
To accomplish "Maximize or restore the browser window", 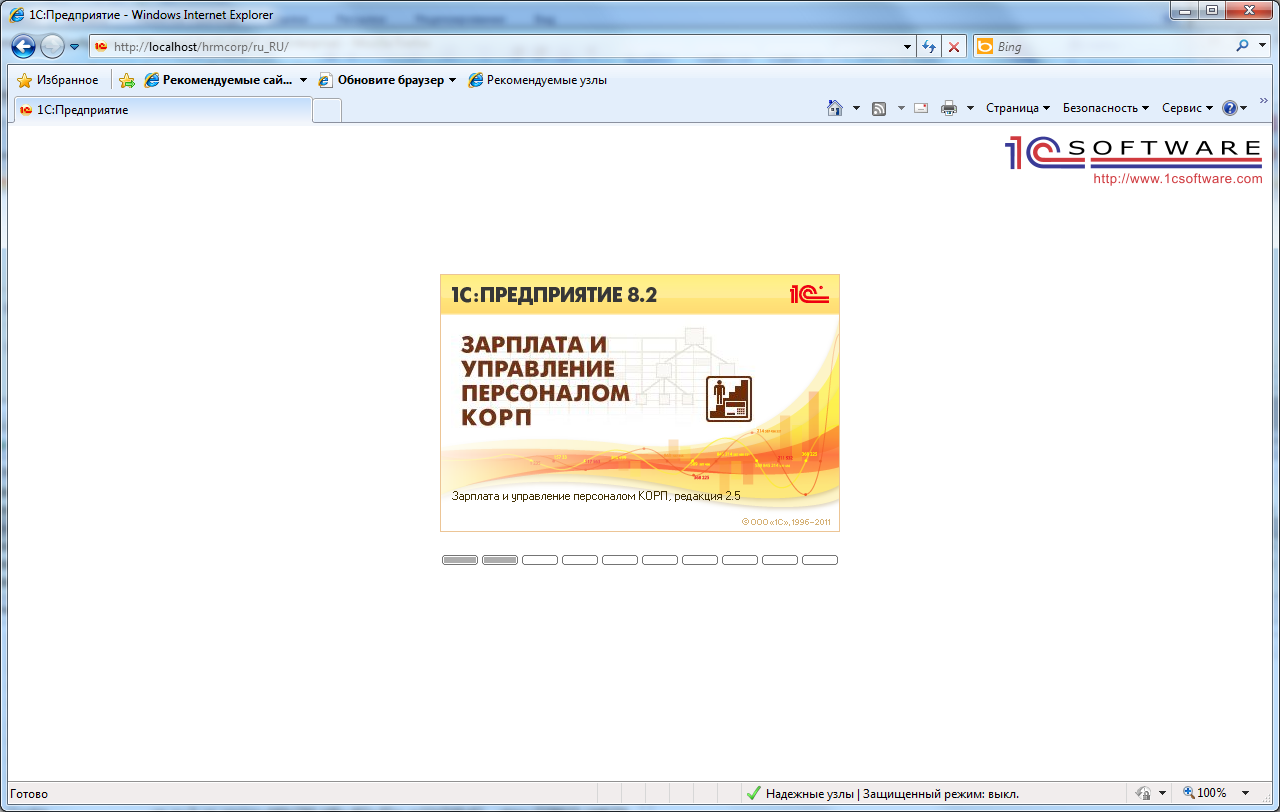I will click(x=1211, y=10).
